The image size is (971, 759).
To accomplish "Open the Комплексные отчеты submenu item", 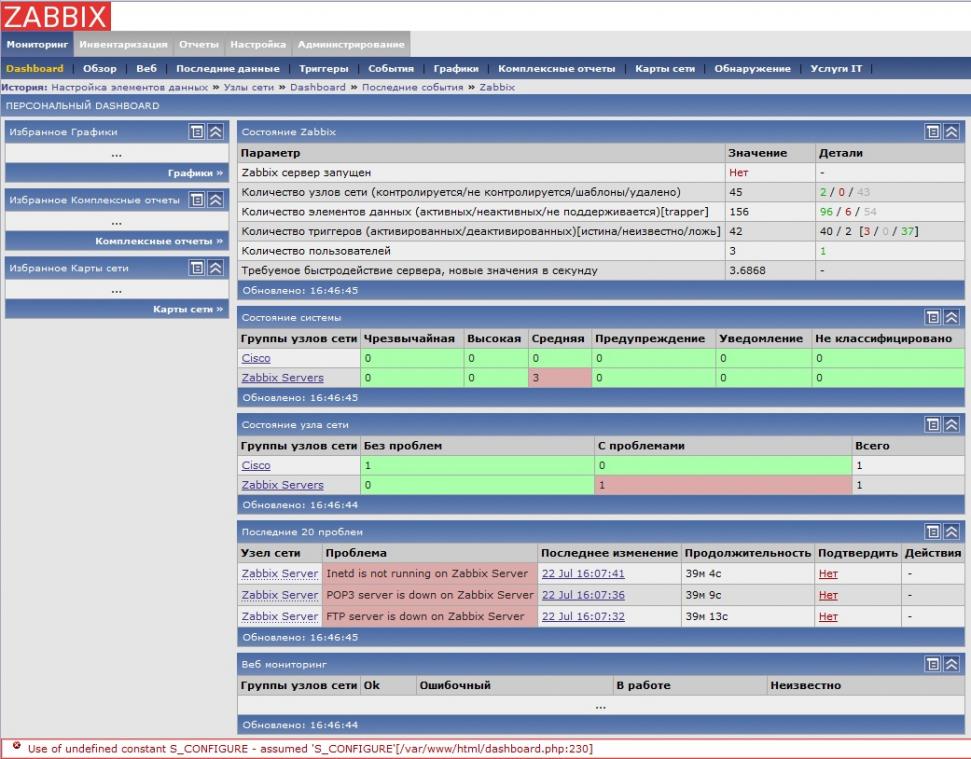I will (x=557, y=69).
